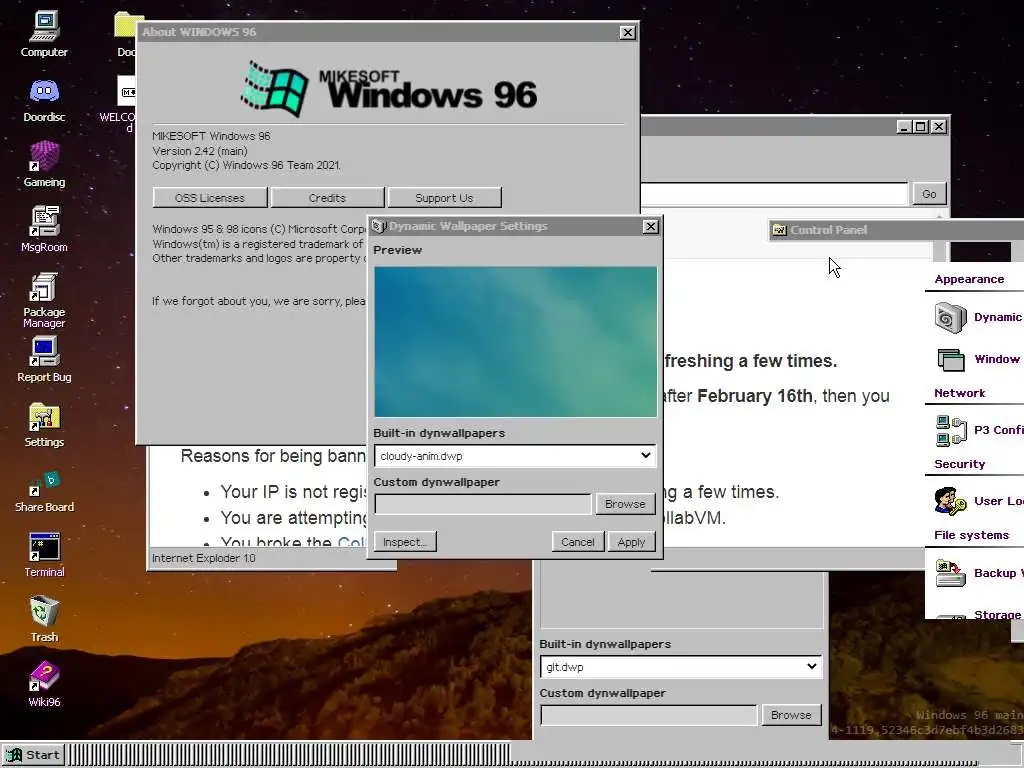Click the Control Panel title bar icon
The height and width of the screenshot is (768, 1024).
779,230
